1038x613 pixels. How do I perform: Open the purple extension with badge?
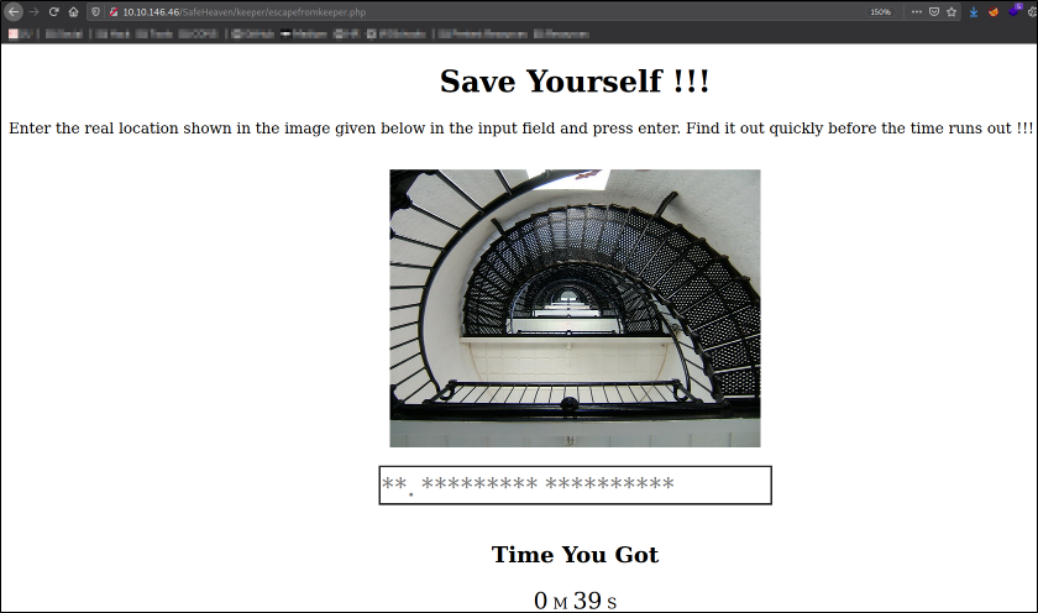(1014, 10)
